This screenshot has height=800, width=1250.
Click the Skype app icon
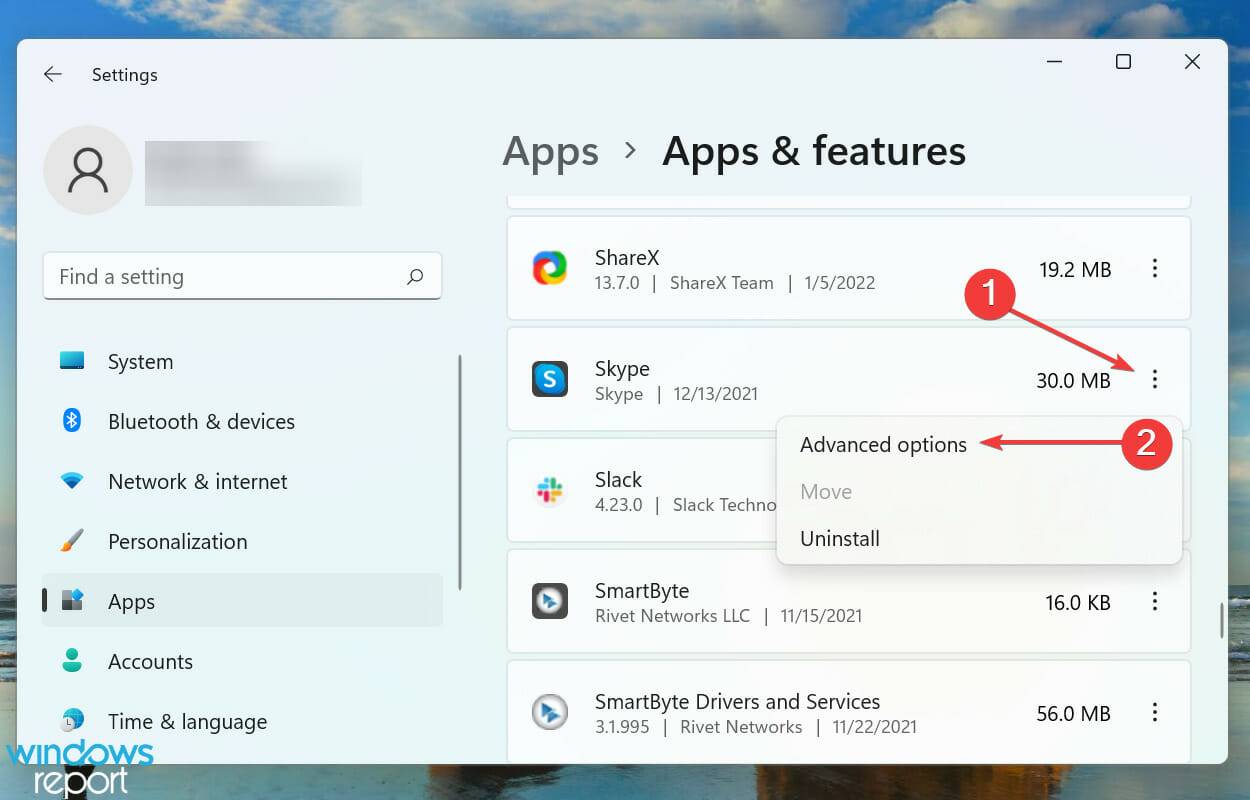(550, 380)
